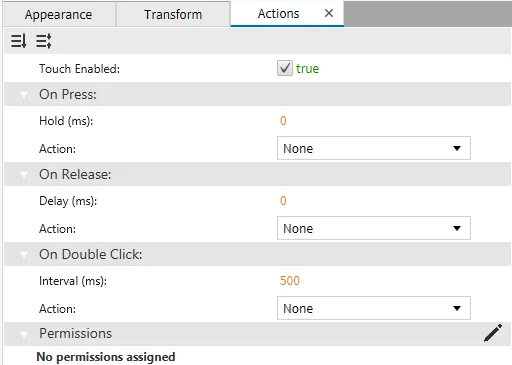Collapse the On Release section

tap(24, 175)
